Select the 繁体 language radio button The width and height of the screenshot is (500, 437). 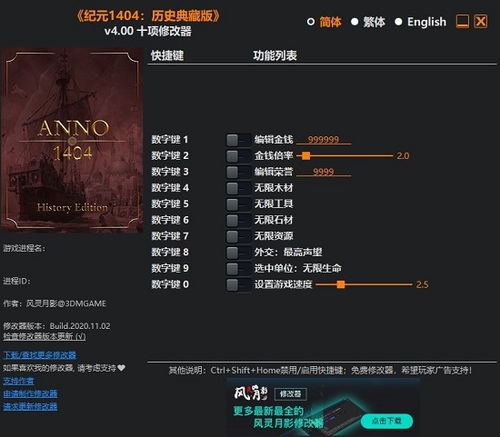click(x=355, y=22)
